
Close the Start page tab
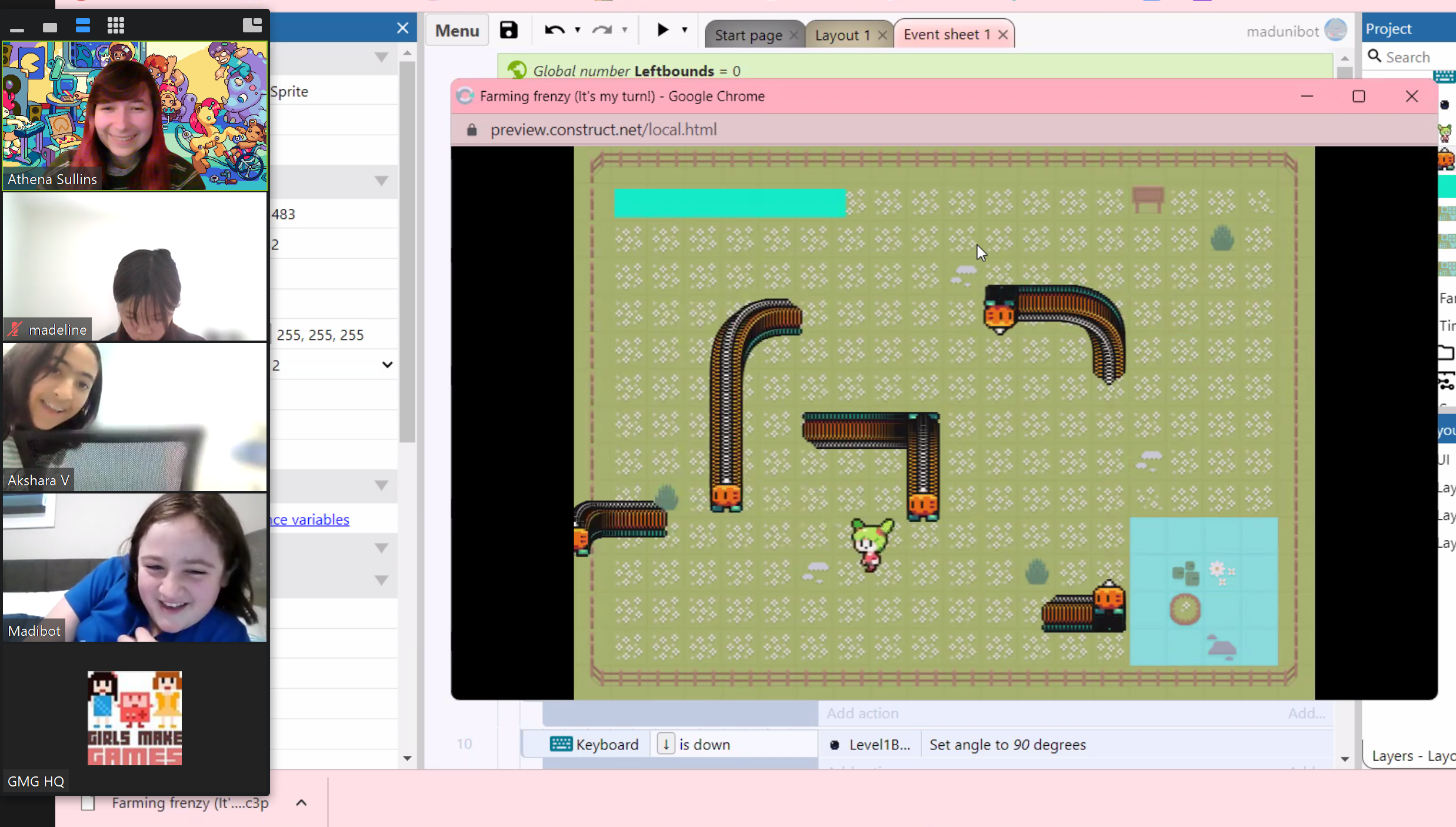tap(794, 35)
